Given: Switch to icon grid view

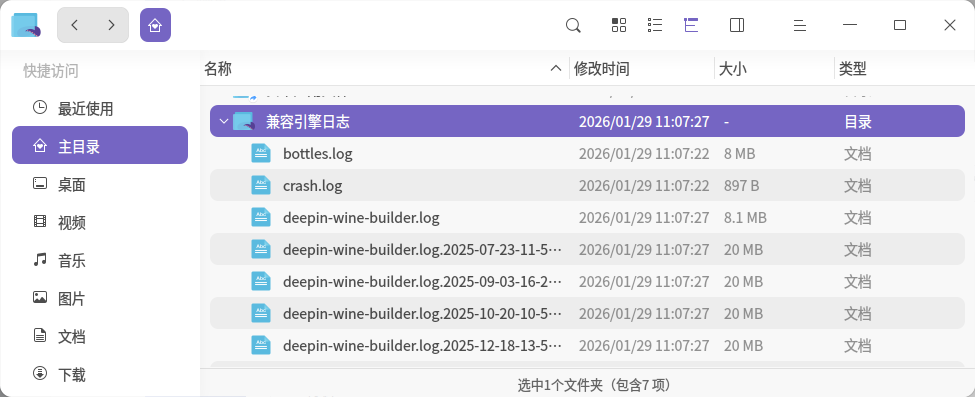Looking at the screenshot, I should [x=619, y=25].
